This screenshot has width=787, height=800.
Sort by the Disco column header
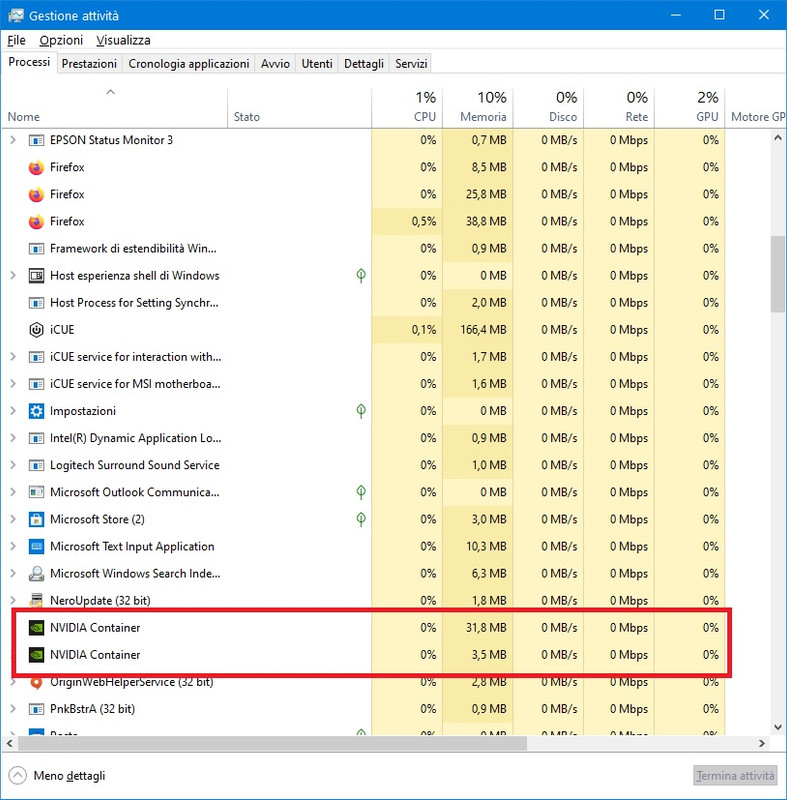(548, 108)
